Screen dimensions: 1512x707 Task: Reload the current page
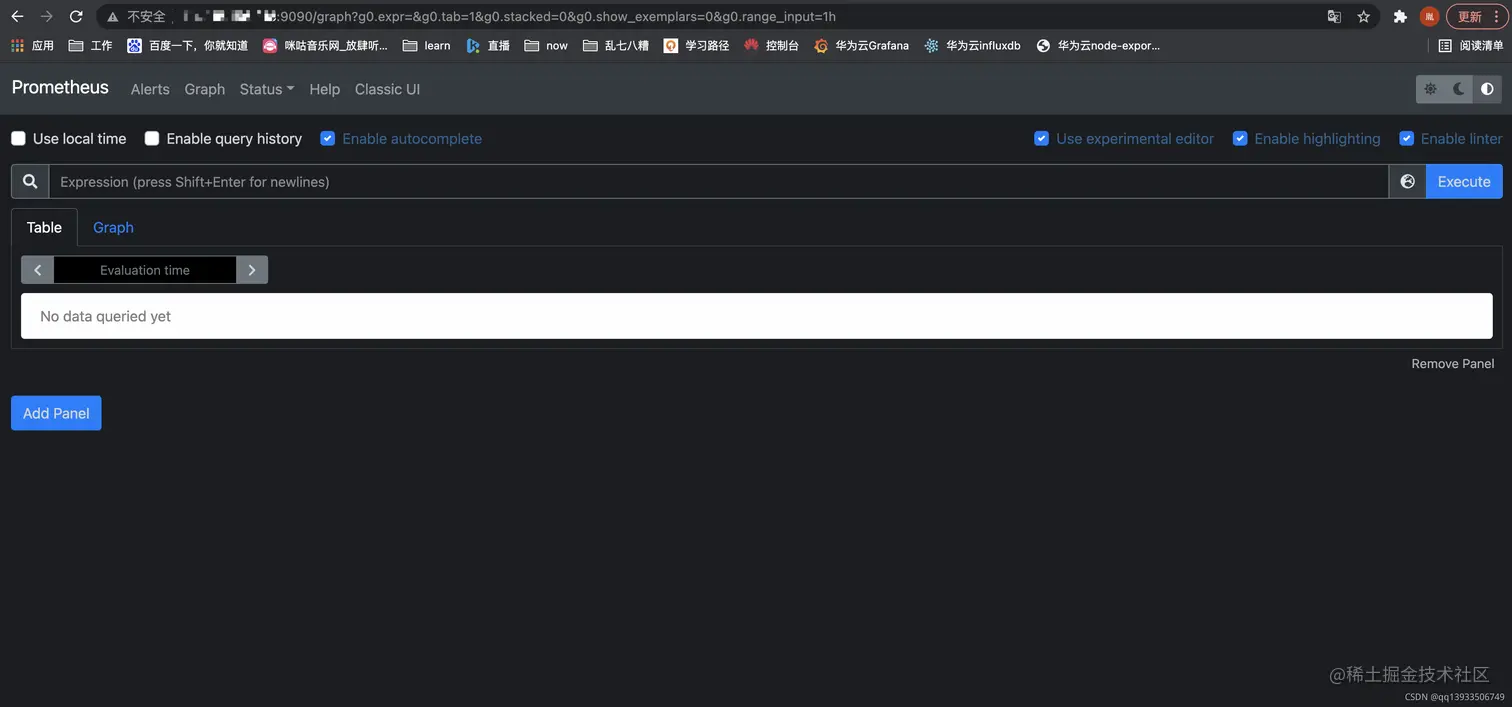coord(76,17)
